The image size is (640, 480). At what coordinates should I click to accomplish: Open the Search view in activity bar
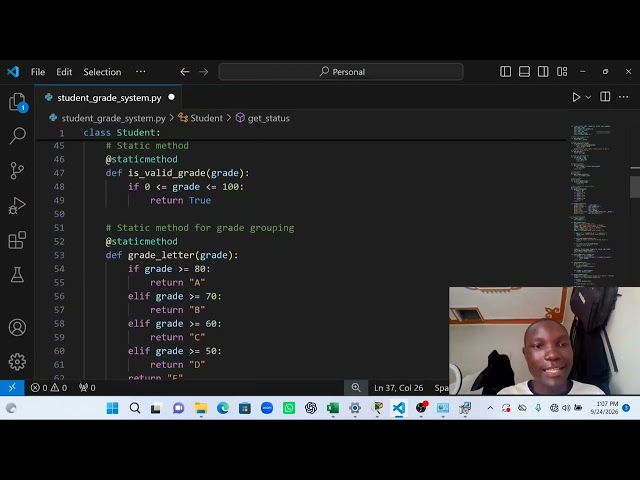click(17, 136)
